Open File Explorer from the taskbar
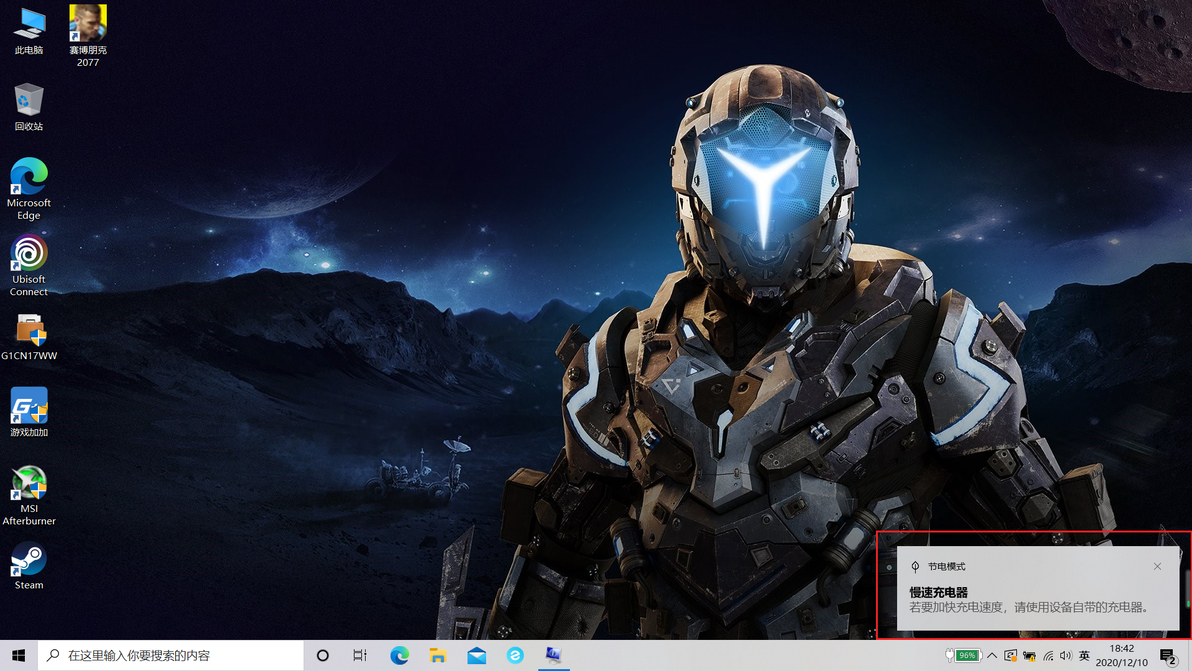This screenshot has width=1192, height=671. click(x=437, y=655)
